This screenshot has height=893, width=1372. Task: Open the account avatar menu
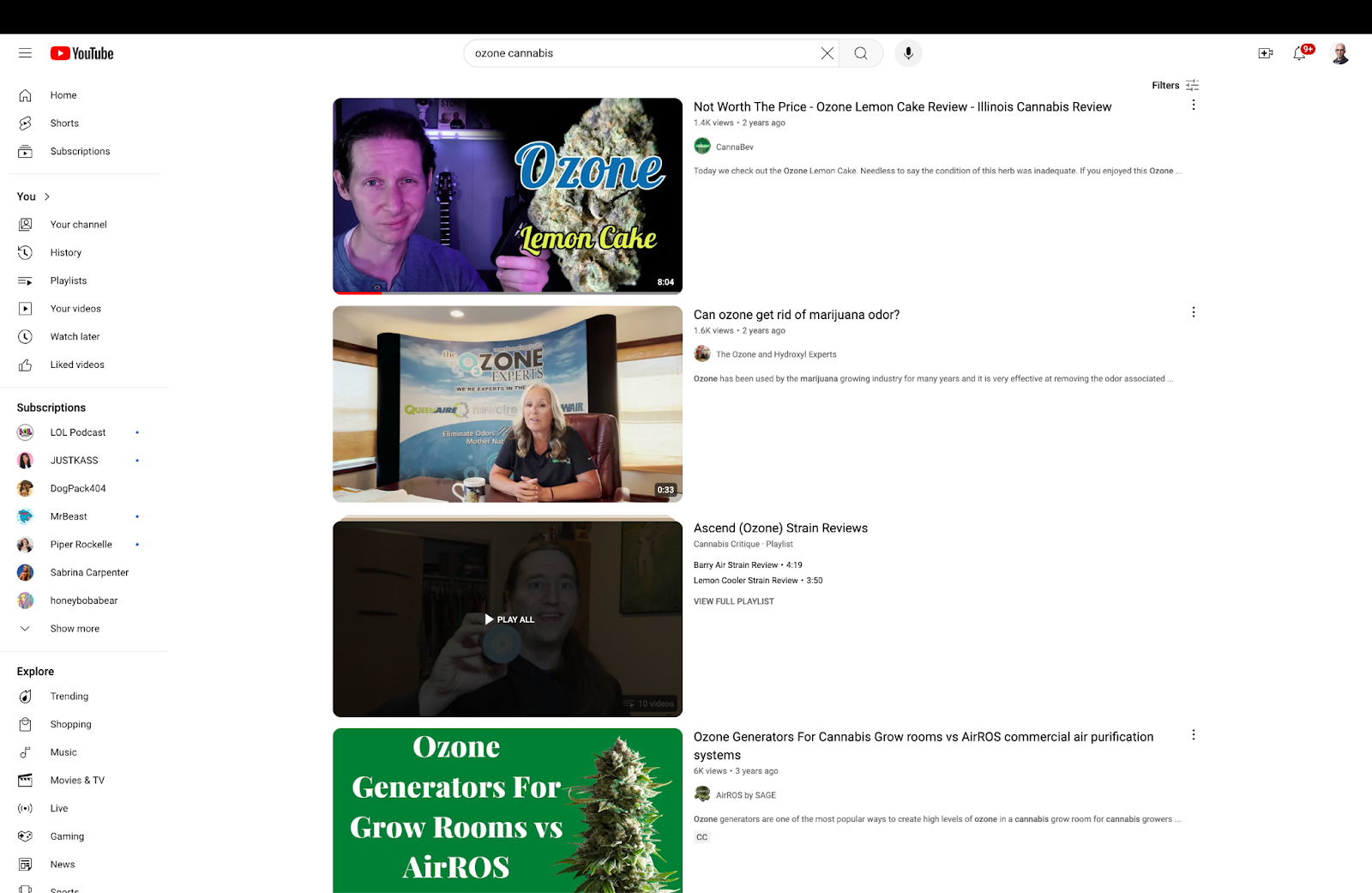pyautogui.click(x=1339, y=53)
